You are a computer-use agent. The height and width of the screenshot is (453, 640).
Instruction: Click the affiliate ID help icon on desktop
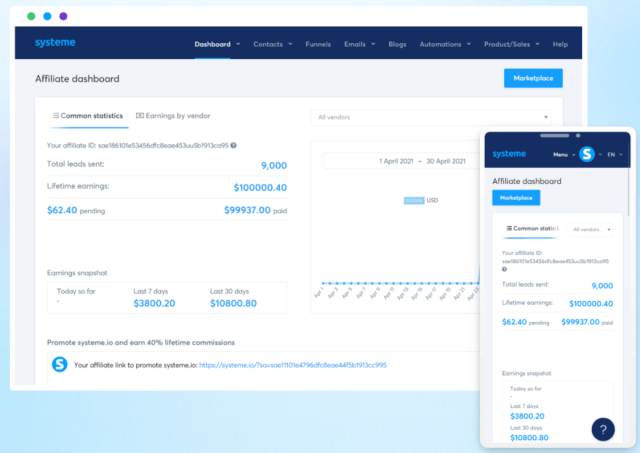(233, 145)
